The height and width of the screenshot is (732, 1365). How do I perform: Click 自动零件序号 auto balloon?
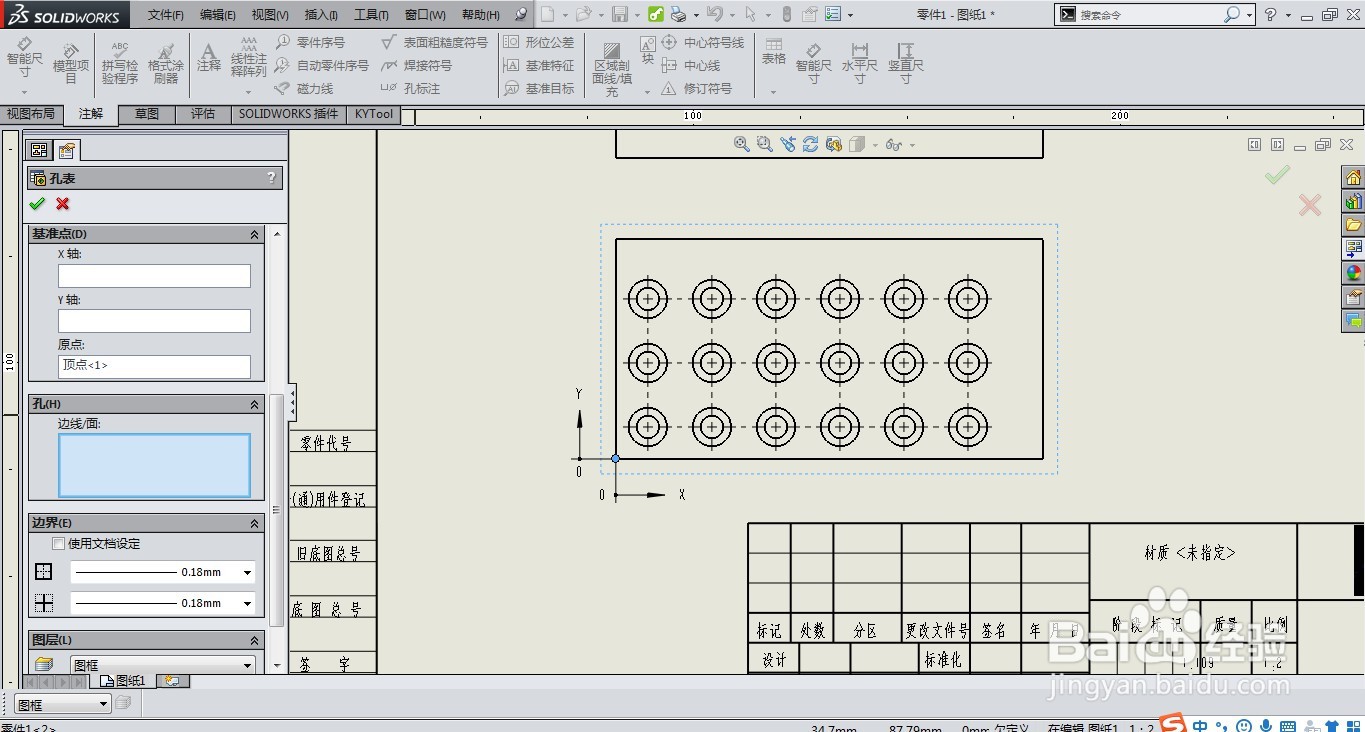[x=322, y=65]
